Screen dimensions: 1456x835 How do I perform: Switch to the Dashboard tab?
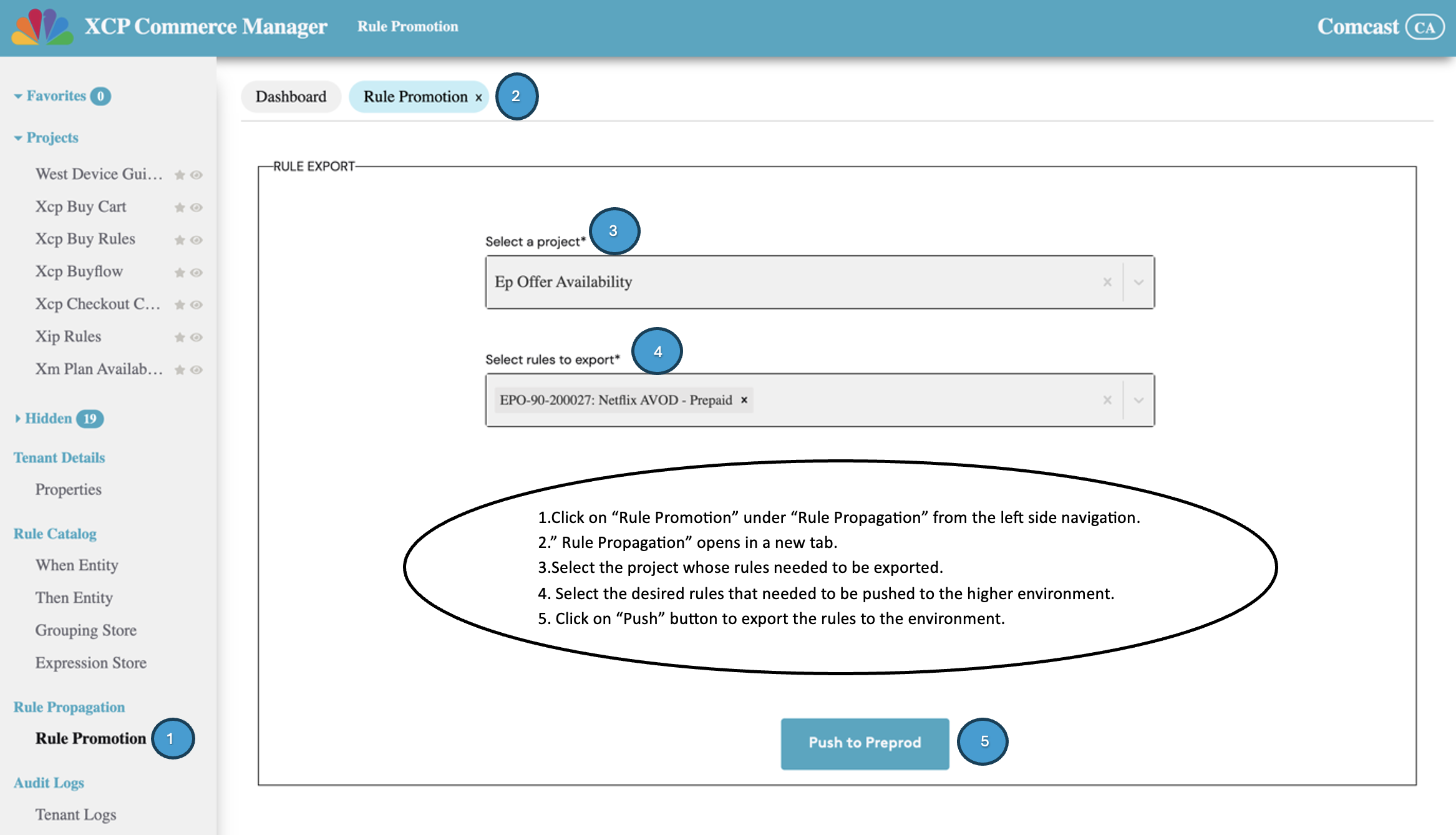point(291,97)
